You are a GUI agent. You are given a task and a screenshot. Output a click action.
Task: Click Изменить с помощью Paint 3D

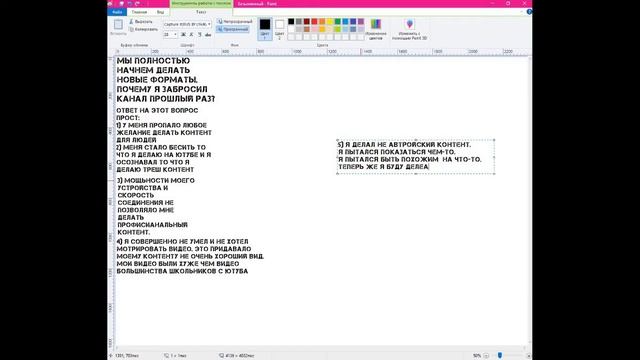409,29
